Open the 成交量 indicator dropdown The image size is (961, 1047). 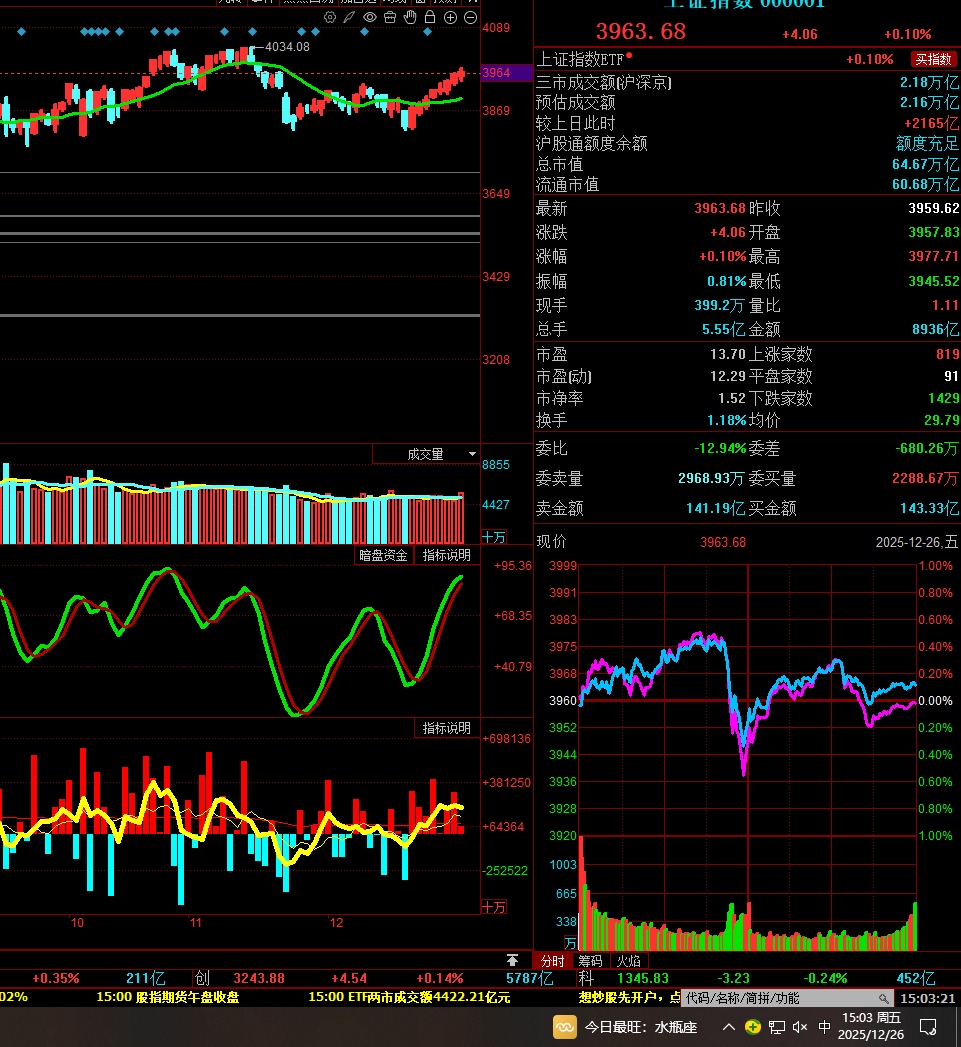point(425,454)
